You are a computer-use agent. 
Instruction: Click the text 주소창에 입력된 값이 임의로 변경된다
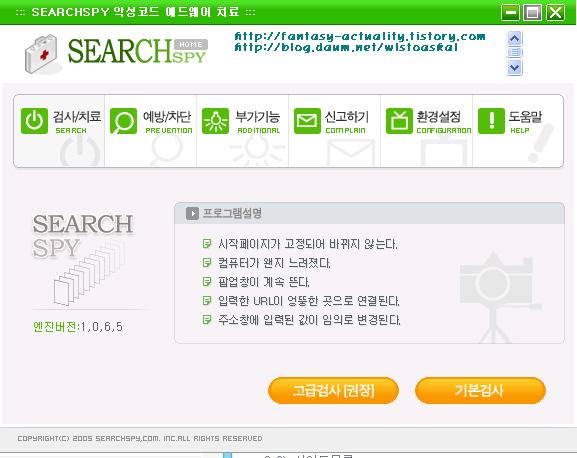tap(309, 320)
